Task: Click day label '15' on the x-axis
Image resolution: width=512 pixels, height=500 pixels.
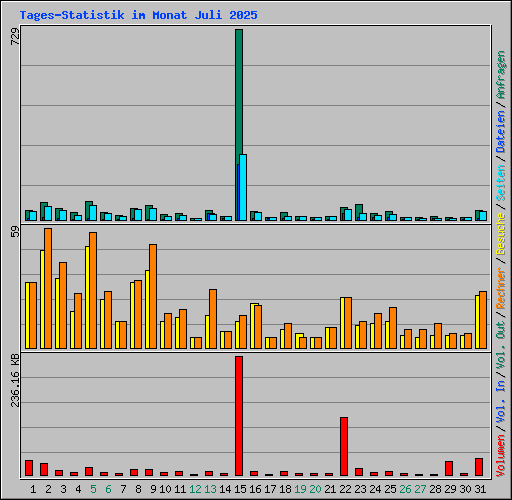Action: tap(240, 489)
